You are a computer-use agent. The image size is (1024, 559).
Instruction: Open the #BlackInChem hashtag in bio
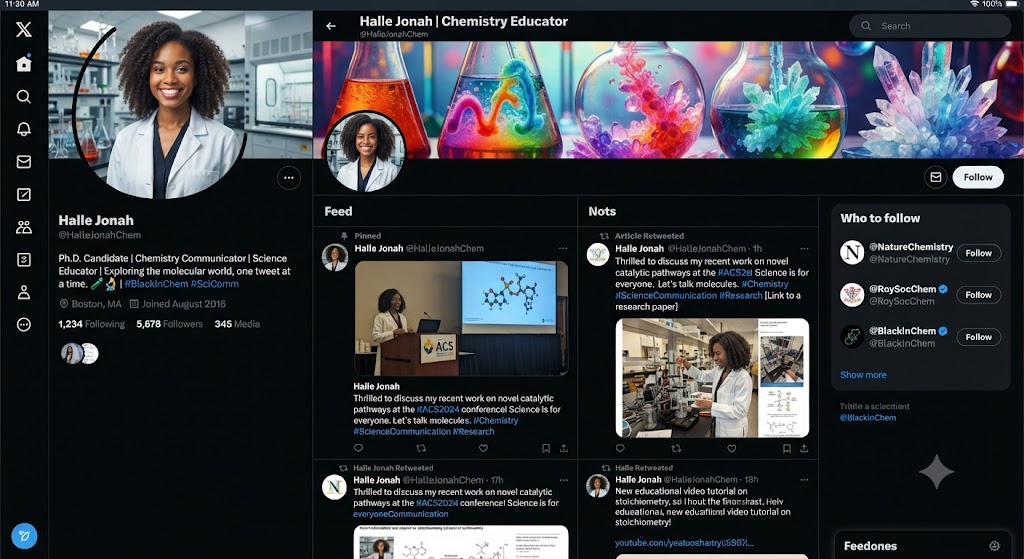coord(156,283)
